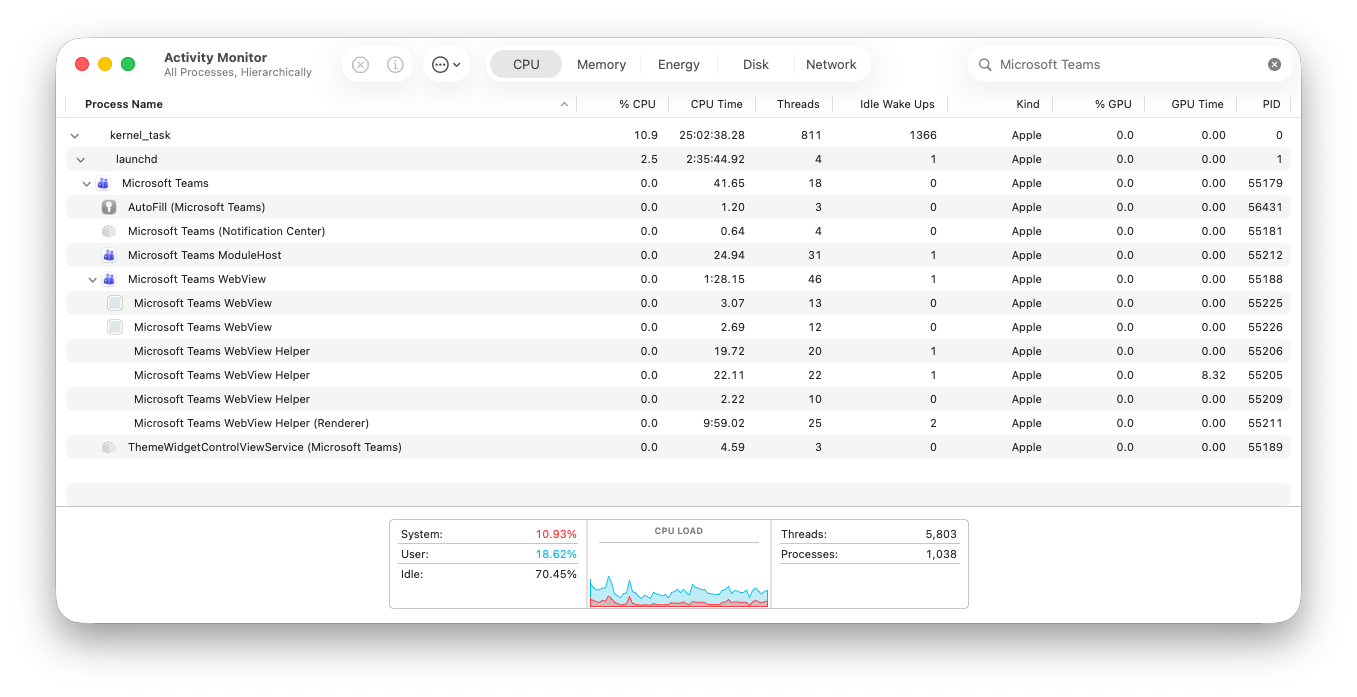Open the more options ellipsis menu
The height and width of the screenshot is (697, 1357).
pyautogui.click(x=446, y=64)
